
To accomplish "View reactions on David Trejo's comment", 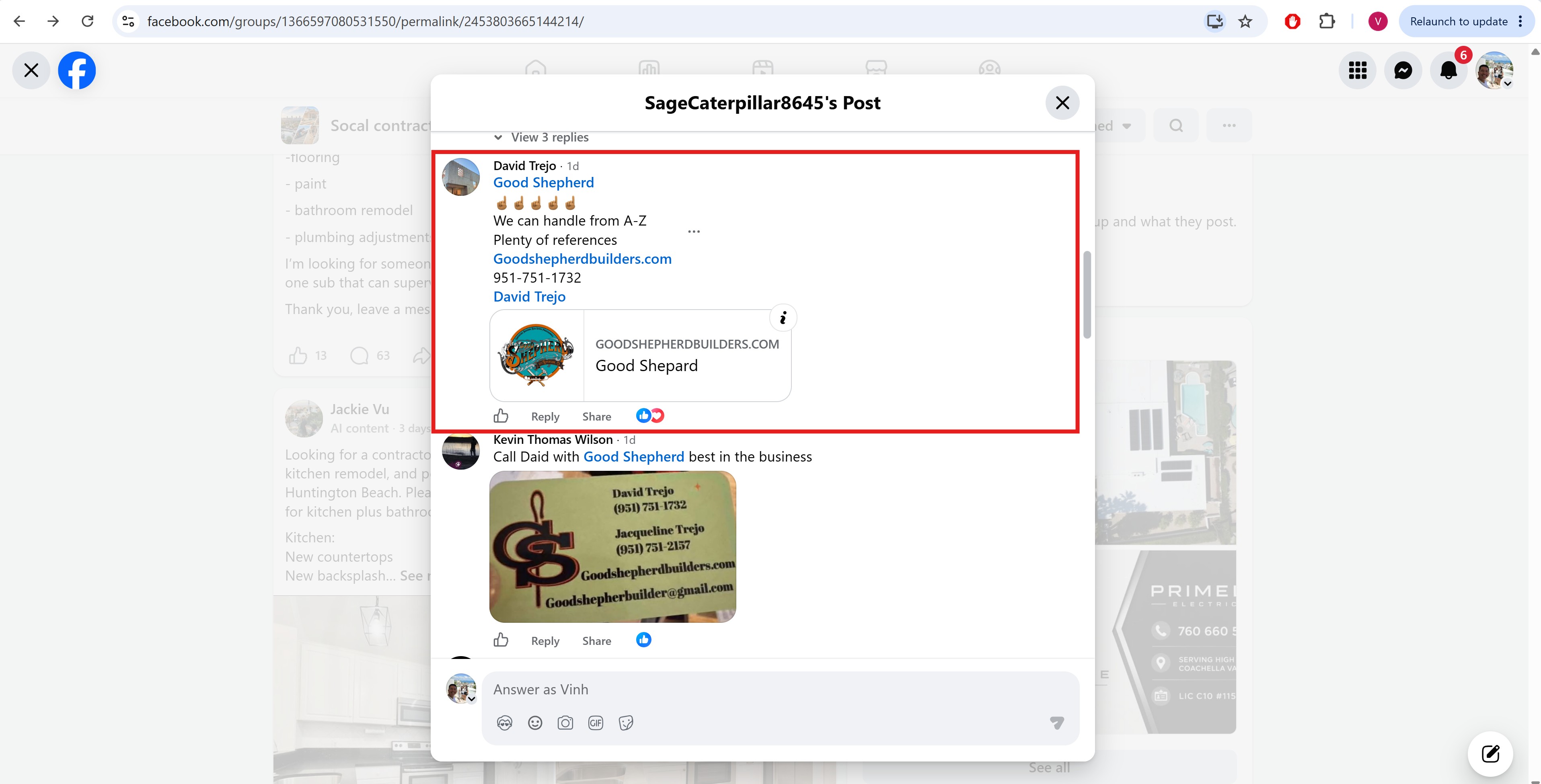I will [x=650, y=416].
